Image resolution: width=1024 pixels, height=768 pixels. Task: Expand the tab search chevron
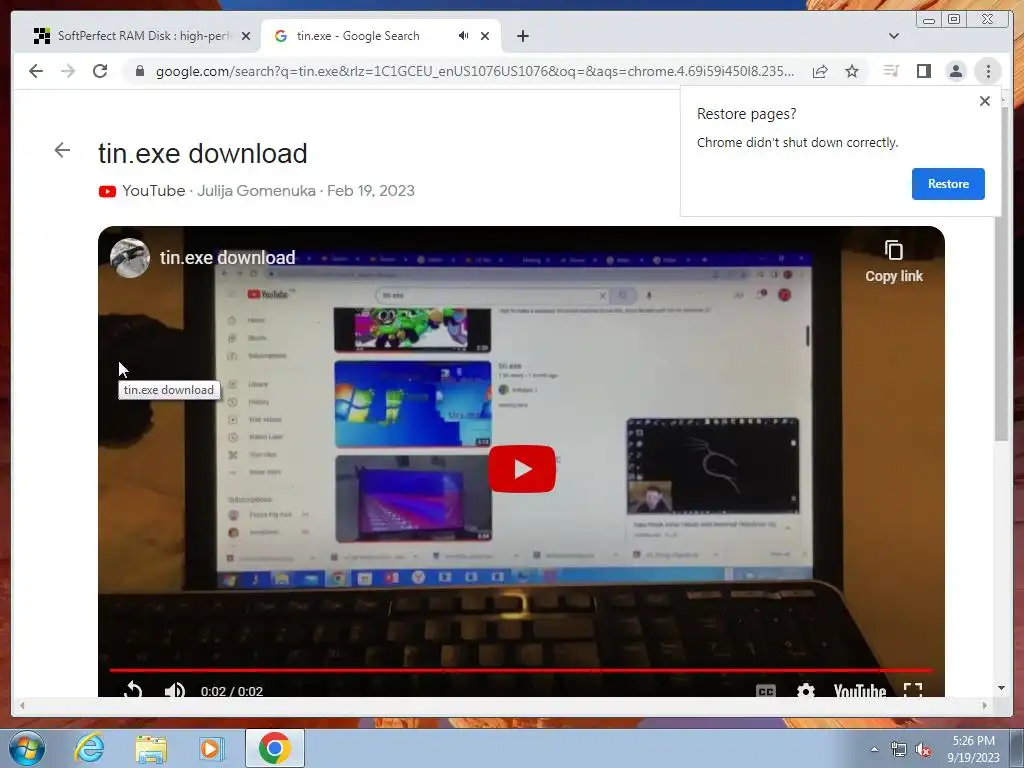pyautogui.click(x=894, y=36)
